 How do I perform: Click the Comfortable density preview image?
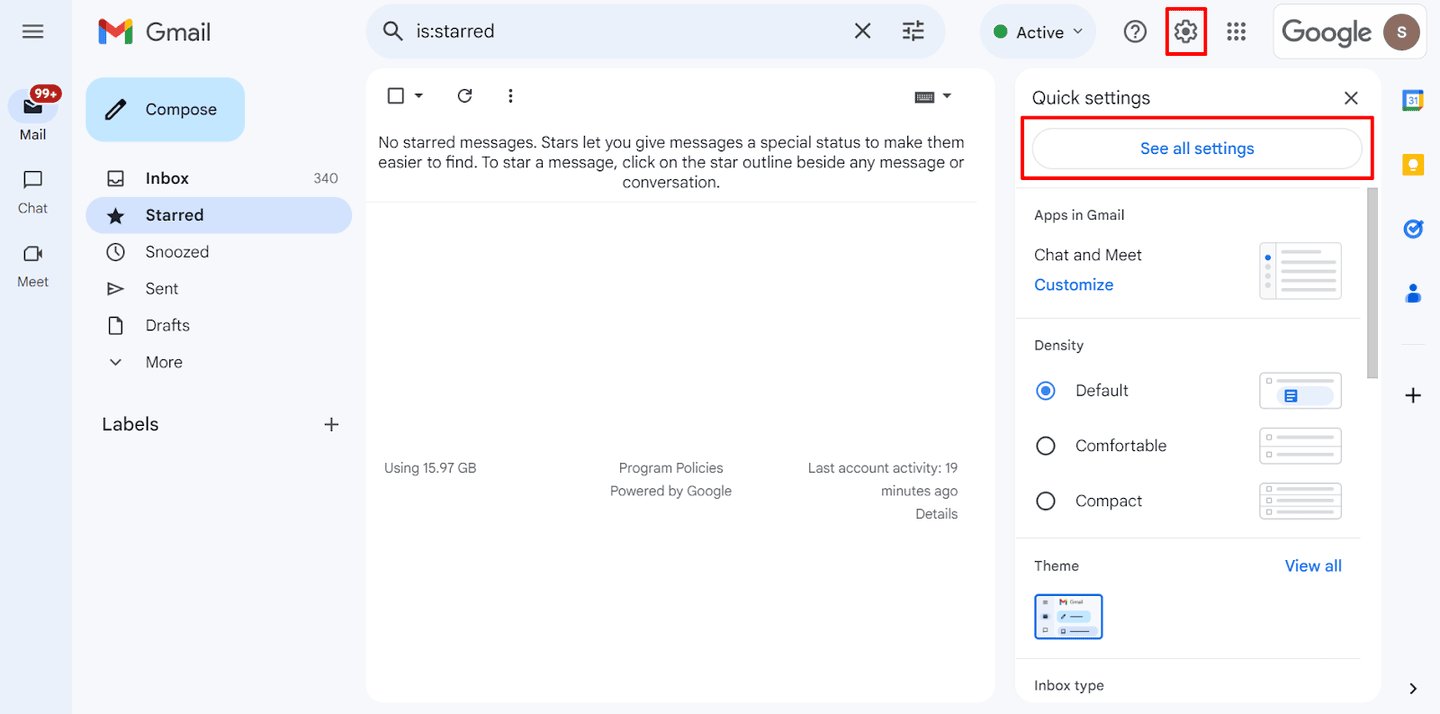pyautogui.click(x=1300, y=446)
